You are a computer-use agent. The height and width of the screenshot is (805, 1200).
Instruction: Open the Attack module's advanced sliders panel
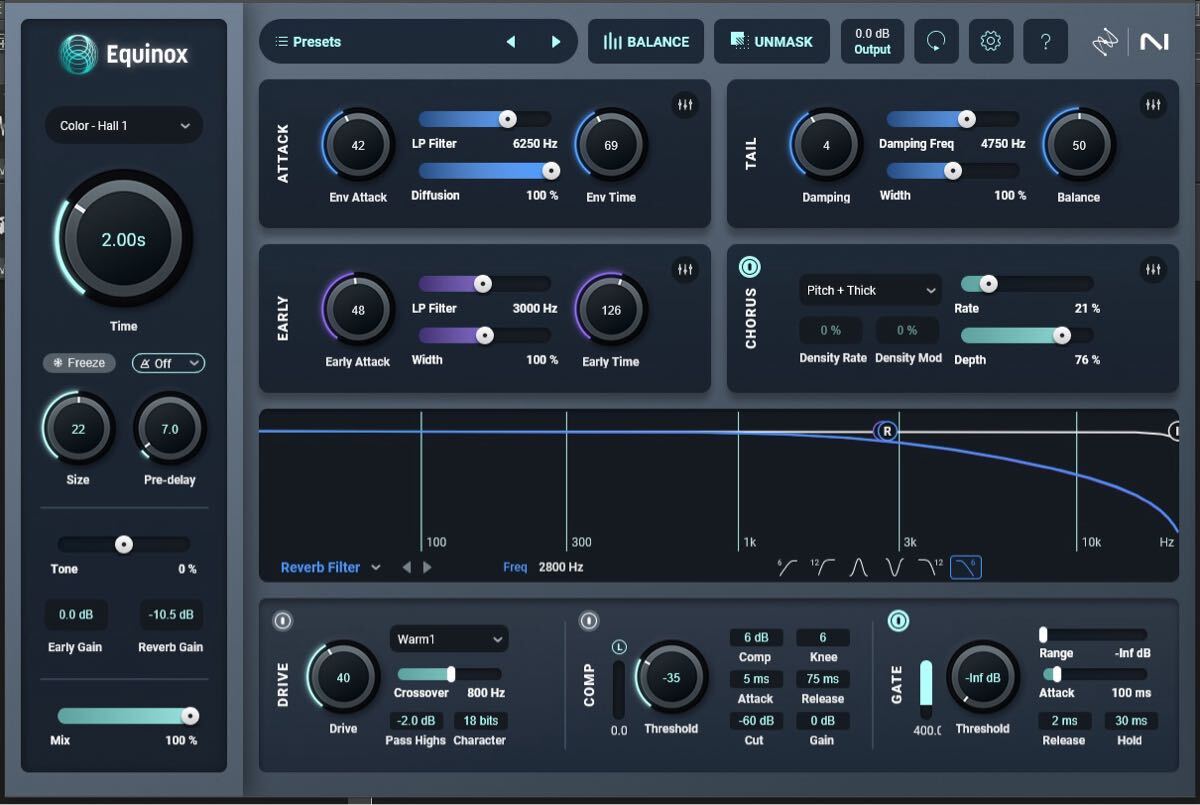tap(685, 104)
